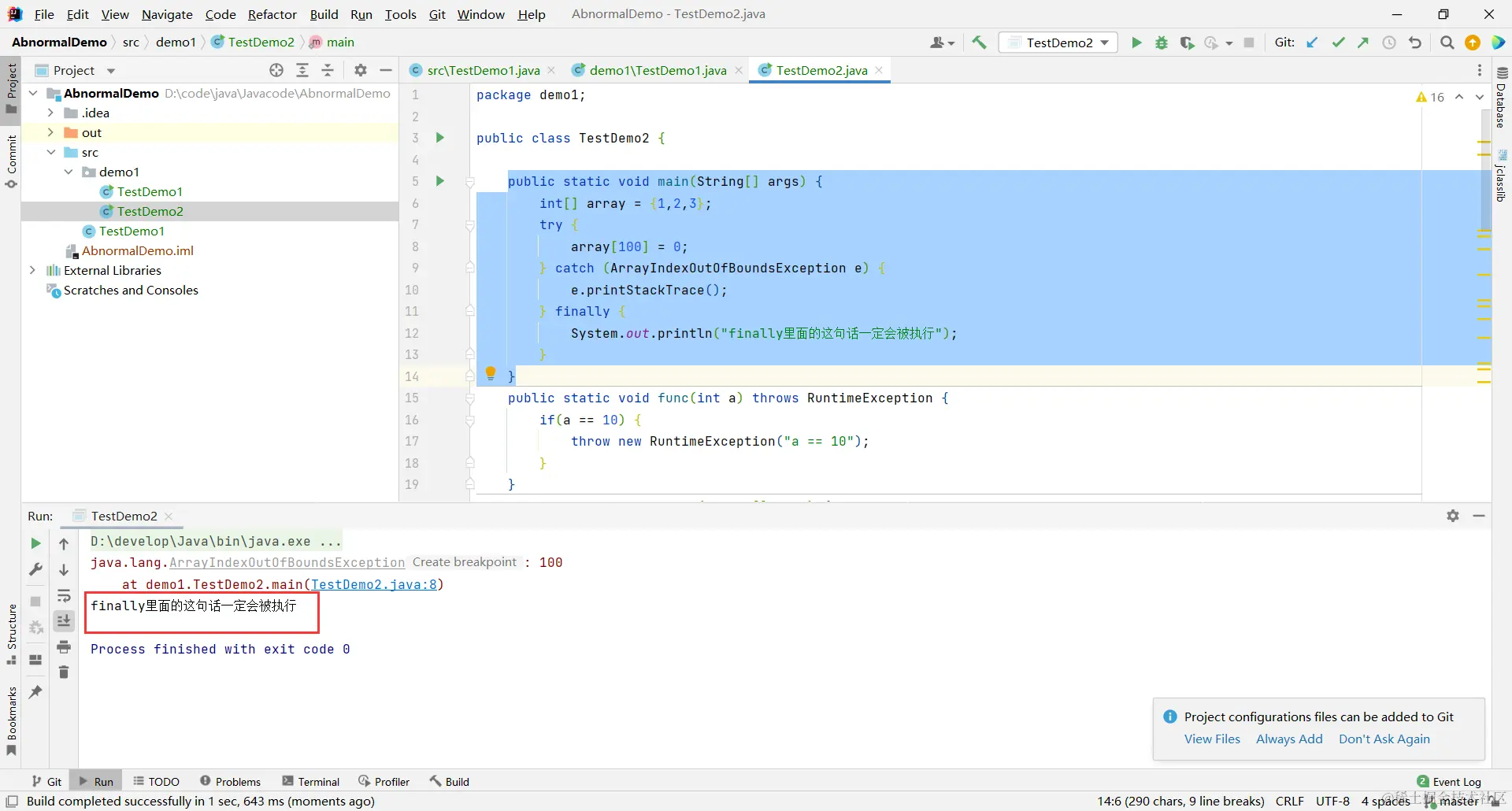This screenshot has height=811, width=1512.
Task: Toggle the Database side tool window
Action: 1501,98
